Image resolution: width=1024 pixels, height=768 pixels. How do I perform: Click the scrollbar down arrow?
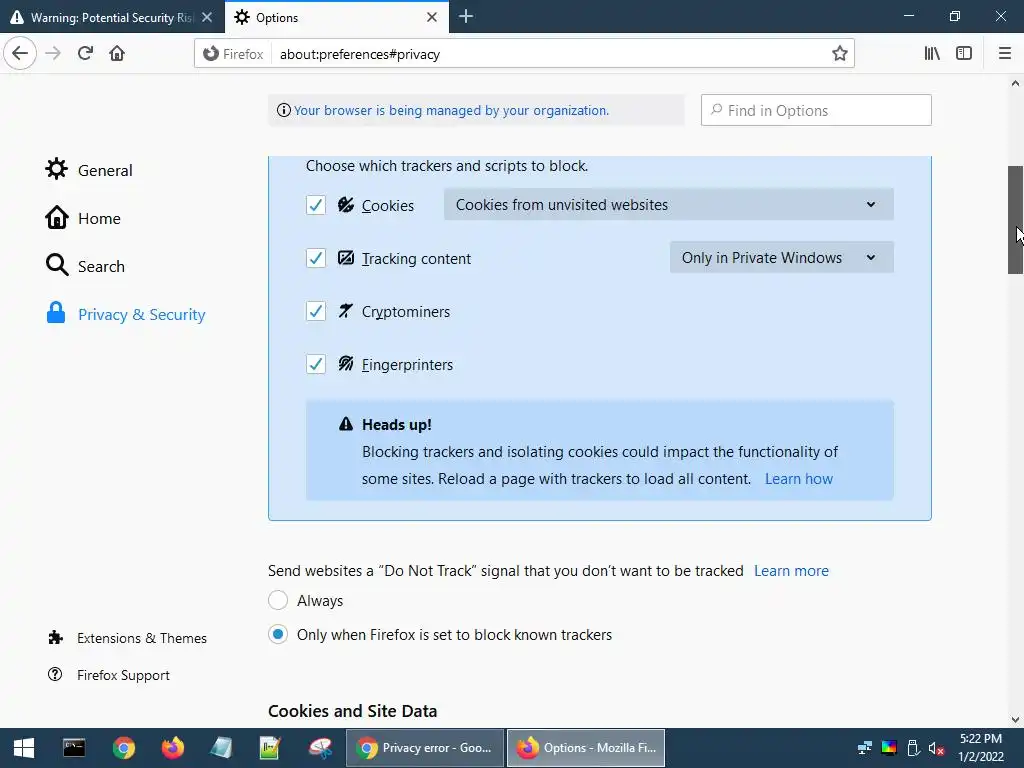tap(1015, 720)
